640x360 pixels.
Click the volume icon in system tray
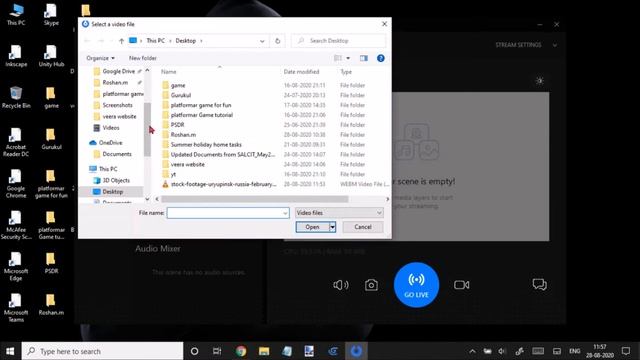(502, 351)
